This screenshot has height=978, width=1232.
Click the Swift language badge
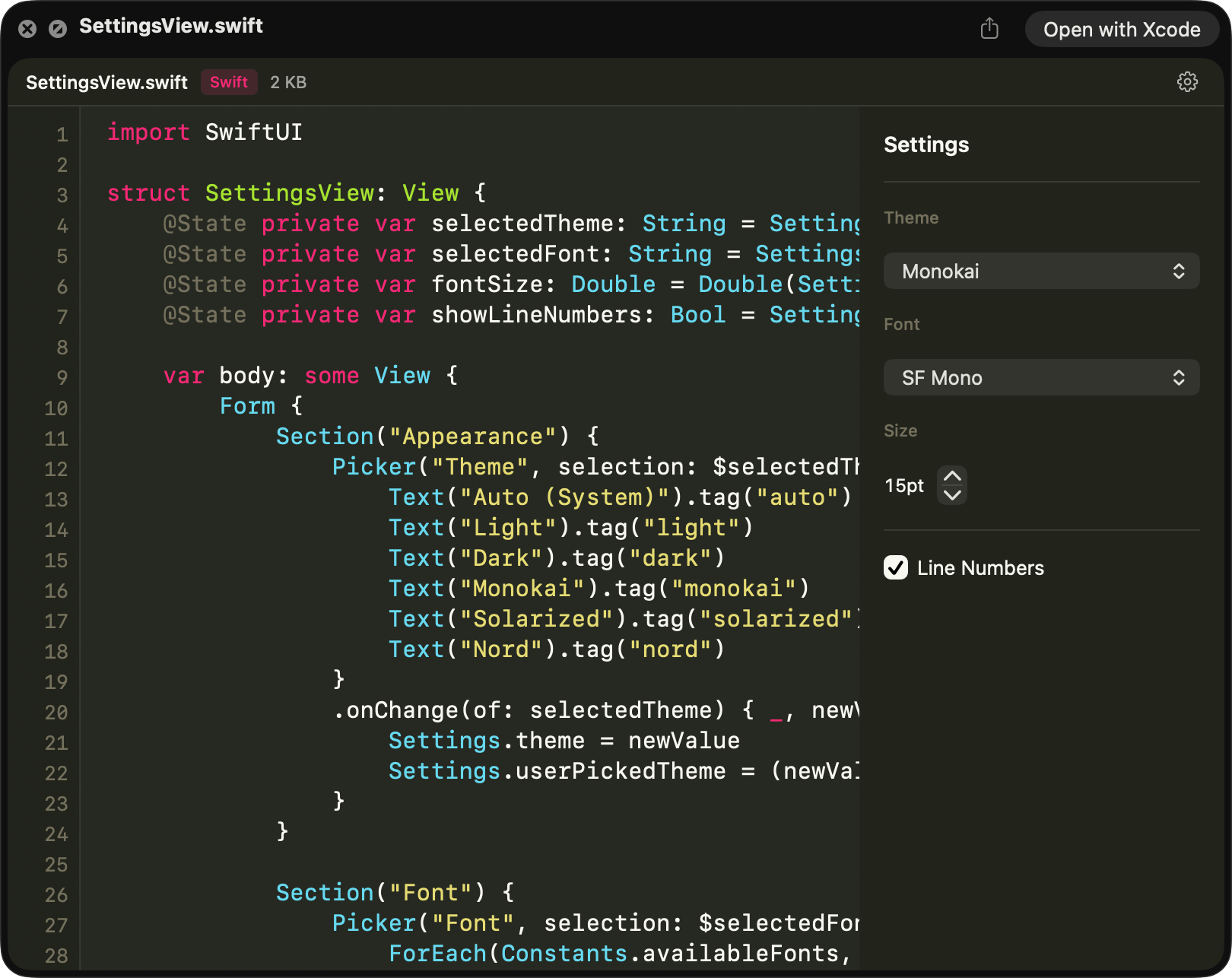point(229,82)
